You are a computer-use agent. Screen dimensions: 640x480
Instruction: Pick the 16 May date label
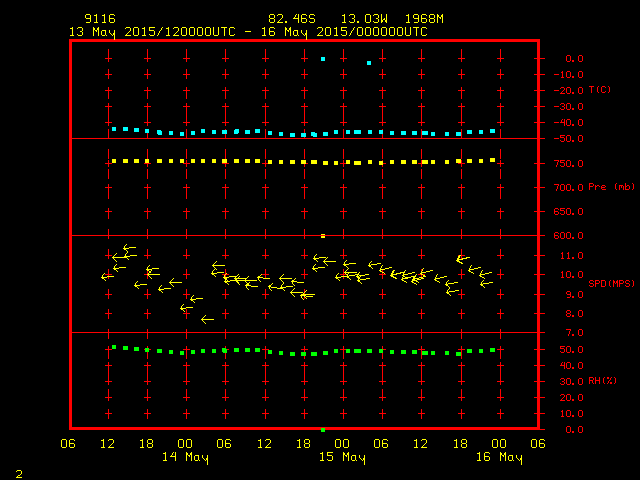[498, 458]
